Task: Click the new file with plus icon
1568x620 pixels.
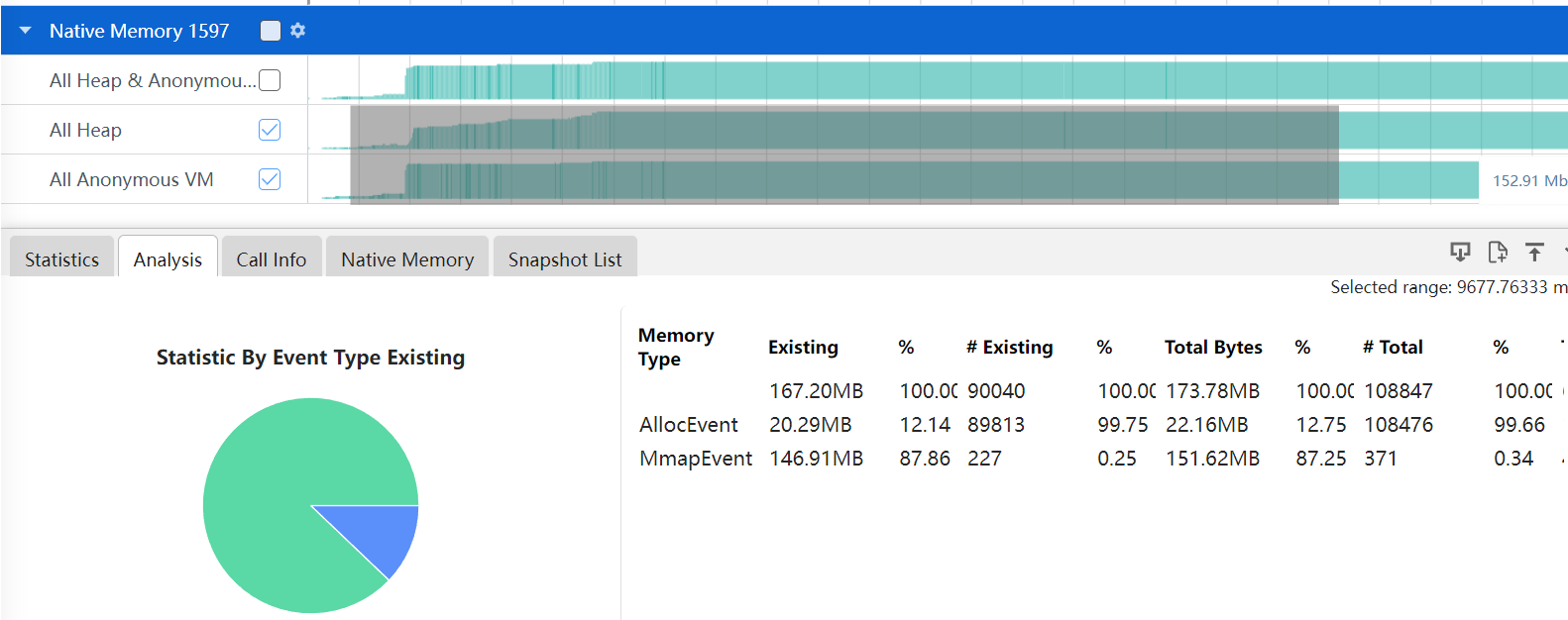Action: [x=1498, y=253]
